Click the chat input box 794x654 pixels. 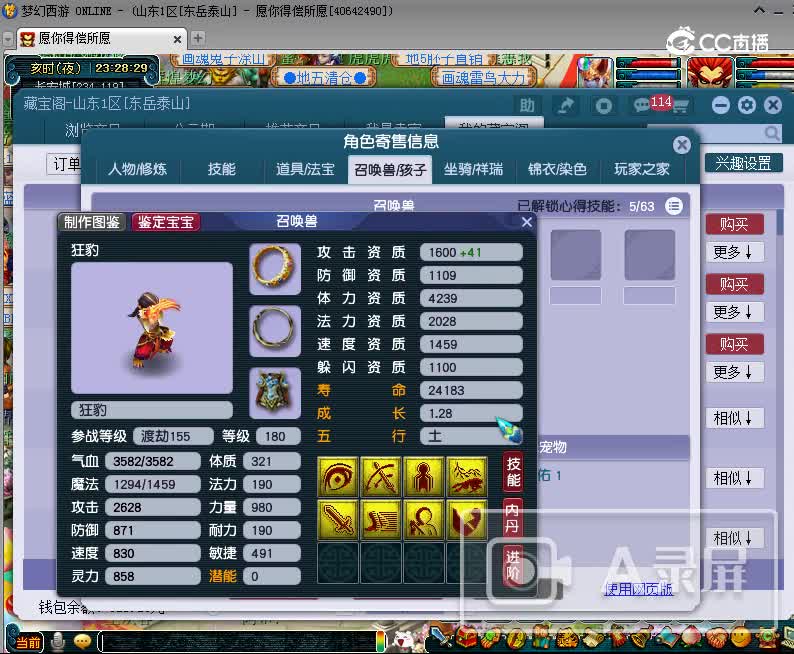tap(239, 642)
